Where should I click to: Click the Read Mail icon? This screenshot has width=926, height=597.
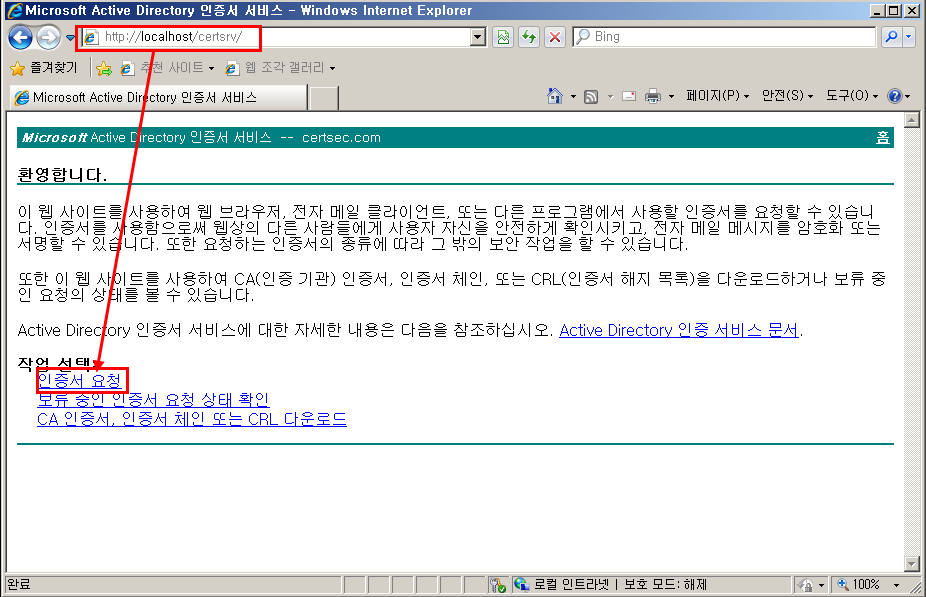click(x=629, y=96)
